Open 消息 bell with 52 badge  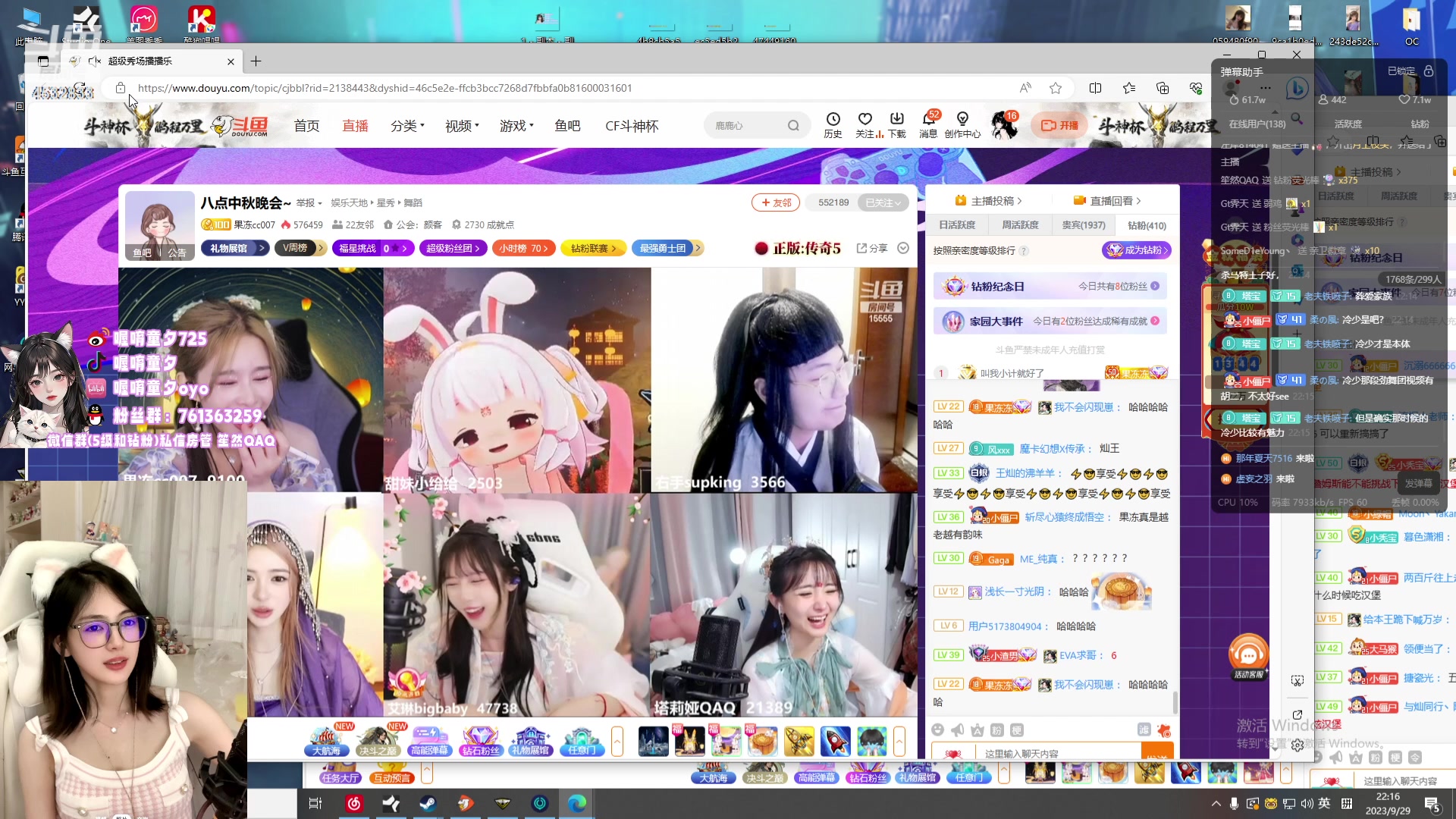(929, 124)
